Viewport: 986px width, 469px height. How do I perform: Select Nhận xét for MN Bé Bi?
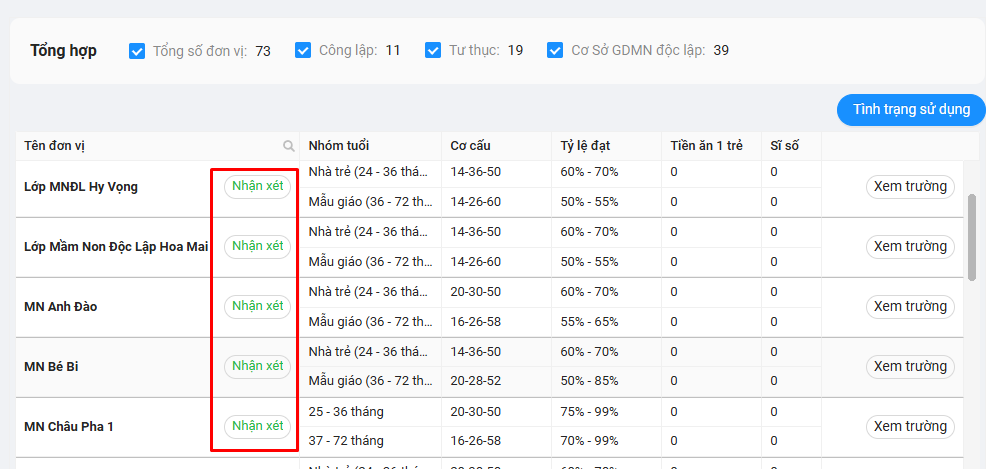(257, 366)
